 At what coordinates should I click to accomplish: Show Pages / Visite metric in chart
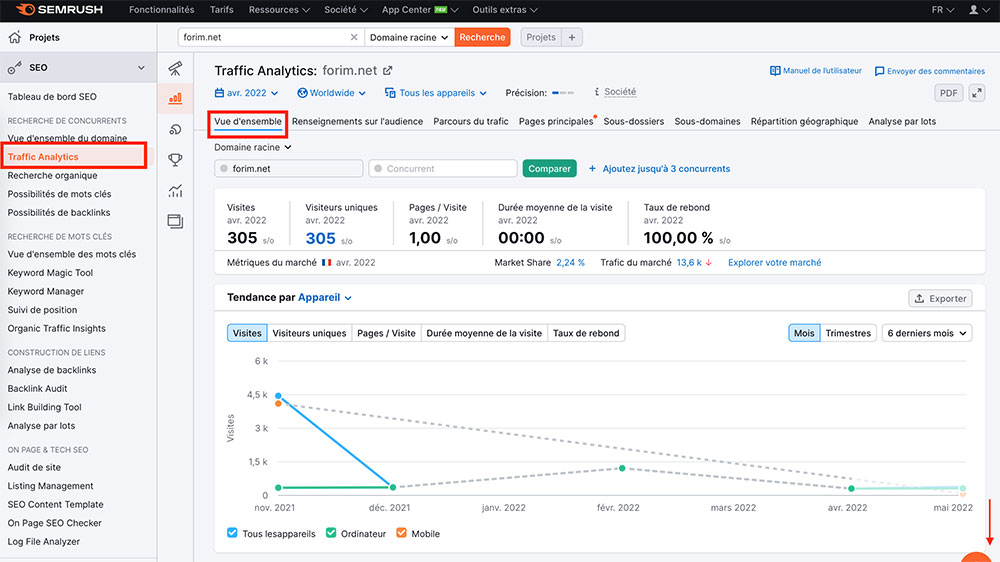(386, 333)
